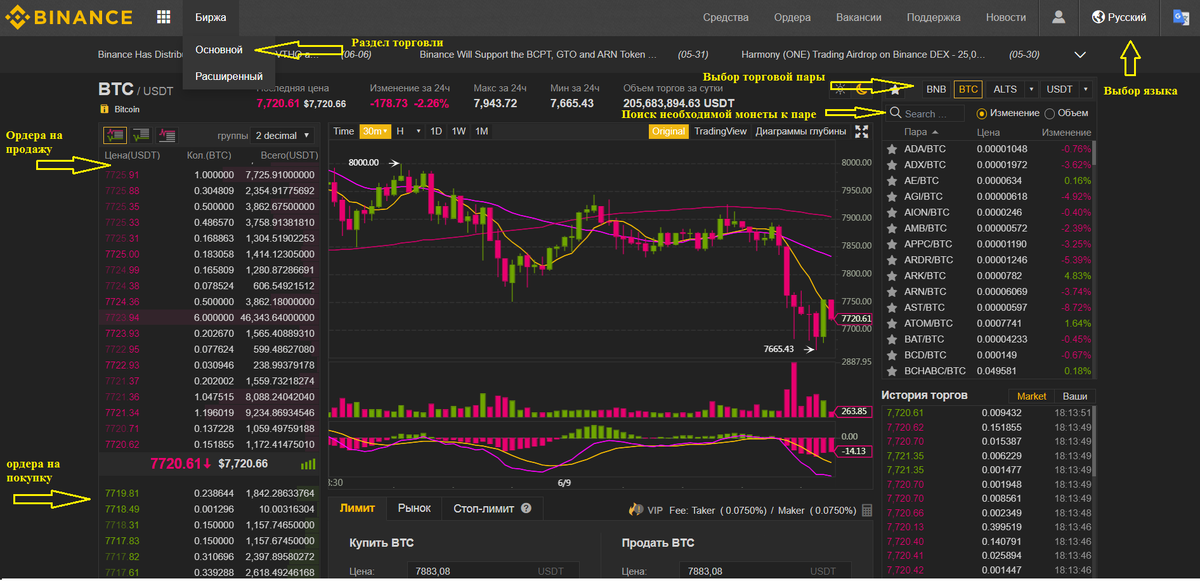Favorite the ADA/BTC pair star
Viewport: 1200px width, 581px height.
point(892,149)
